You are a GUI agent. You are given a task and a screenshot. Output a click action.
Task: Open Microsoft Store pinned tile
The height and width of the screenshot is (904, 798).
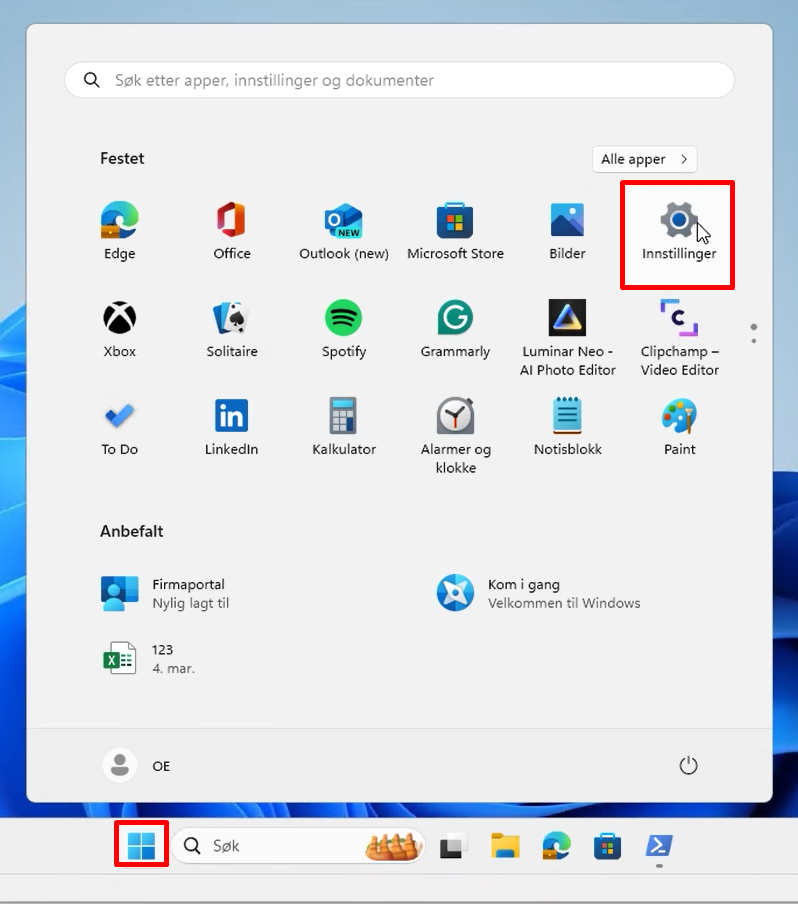[455, 231]
